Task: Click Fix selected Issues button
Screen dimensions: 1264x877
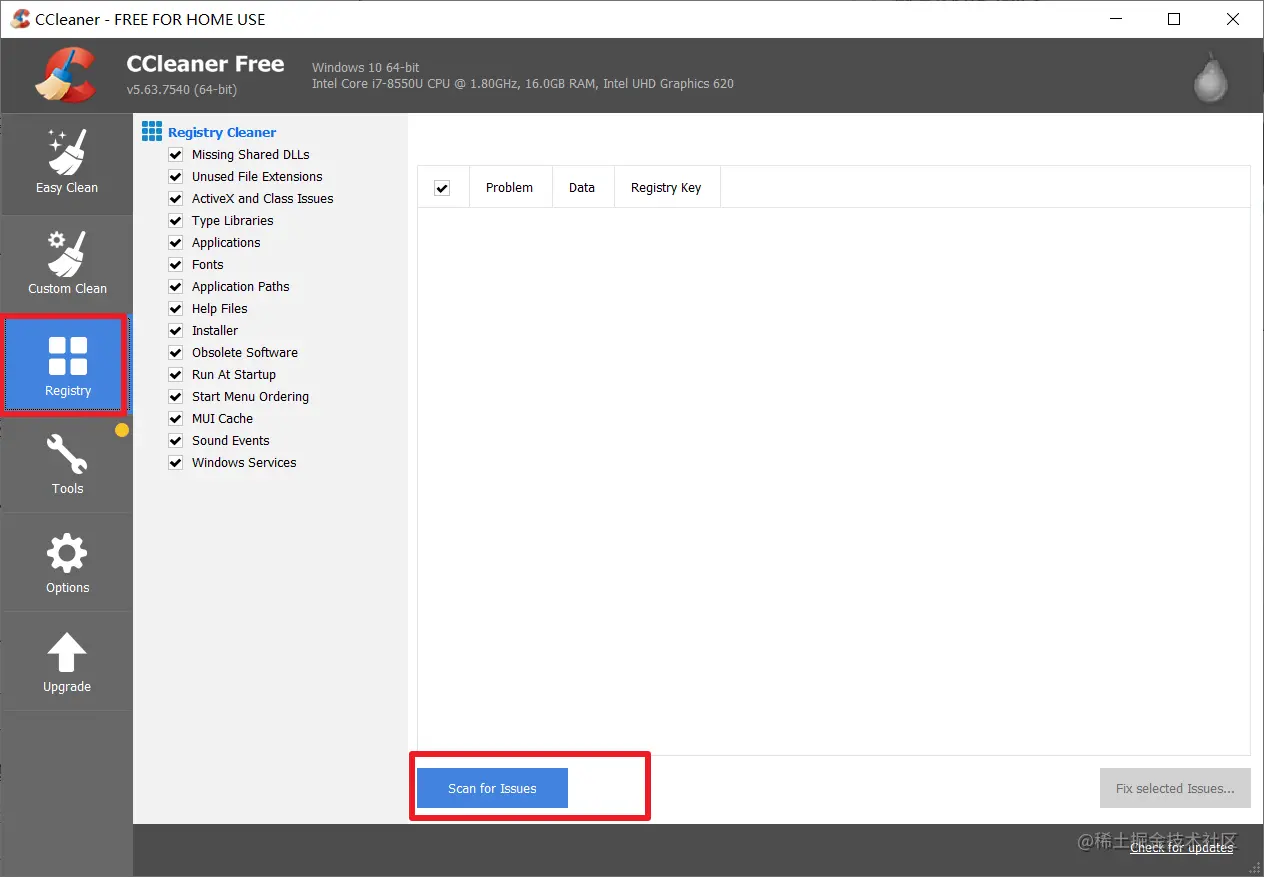Action: pyautogui.click(x=1175, y=788)
